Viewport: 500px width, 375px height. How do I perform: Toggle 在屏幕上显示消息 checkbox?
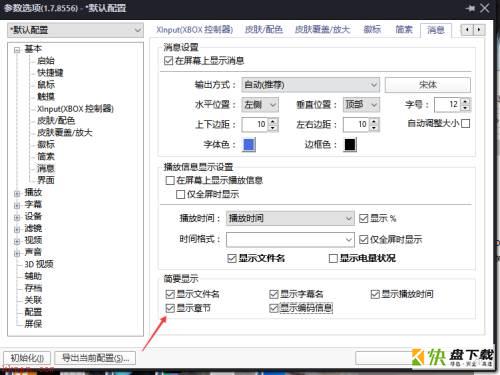(x=169, y=61)
